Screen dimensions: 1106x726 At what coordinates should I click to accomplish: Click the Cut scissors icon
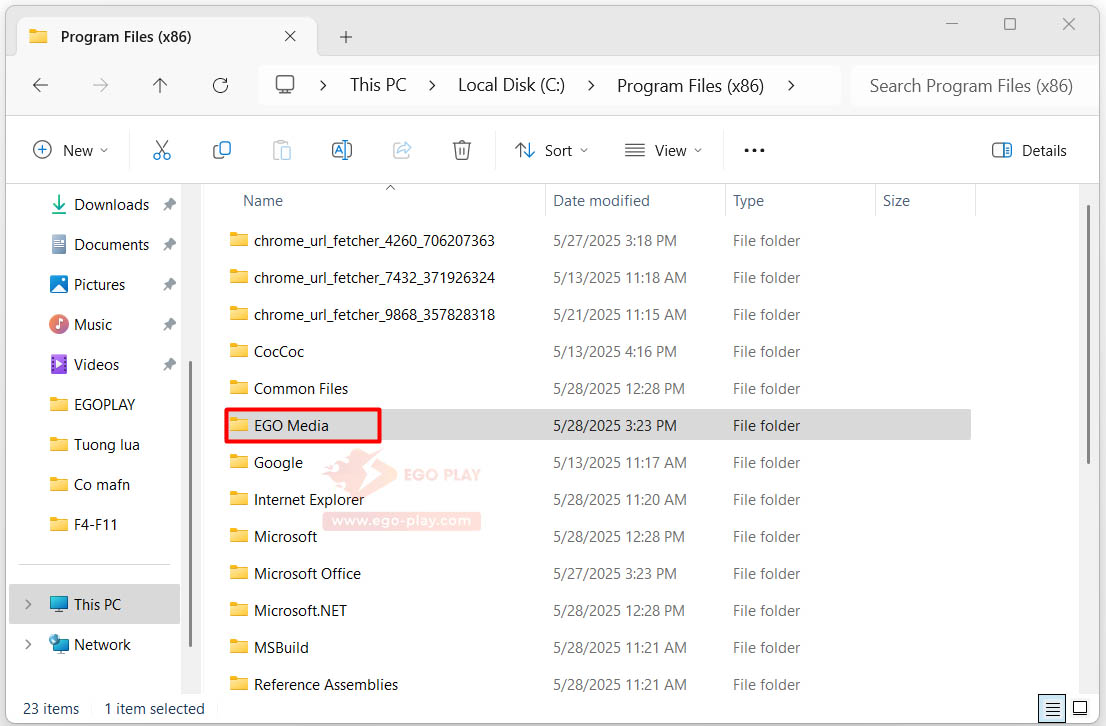[x=162, y=150]
